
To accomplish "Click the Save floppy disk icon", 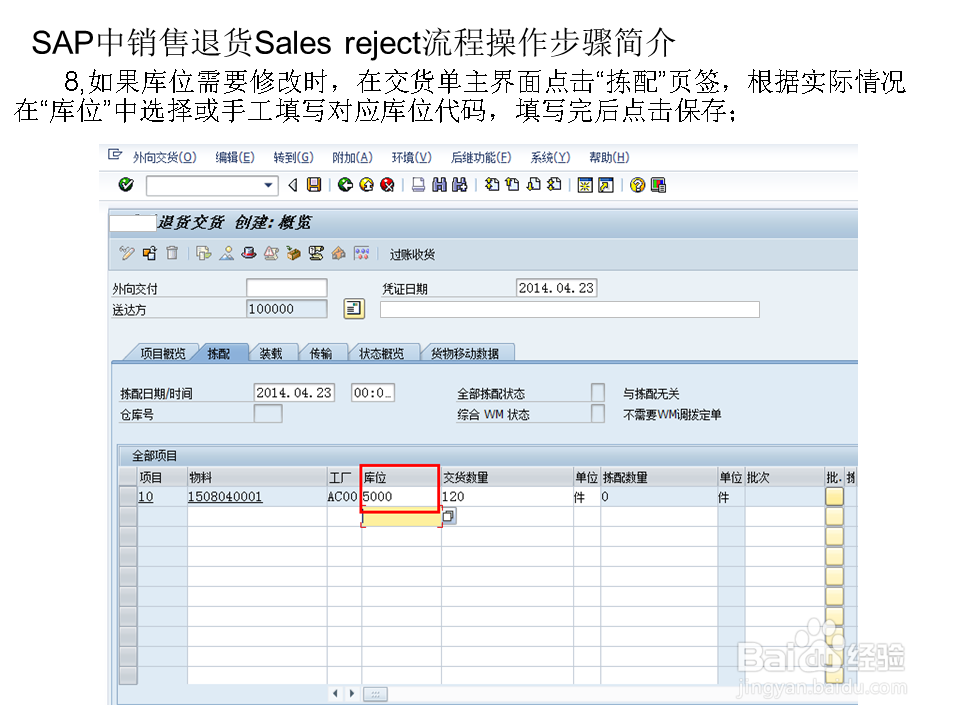I will pos(314,184).
